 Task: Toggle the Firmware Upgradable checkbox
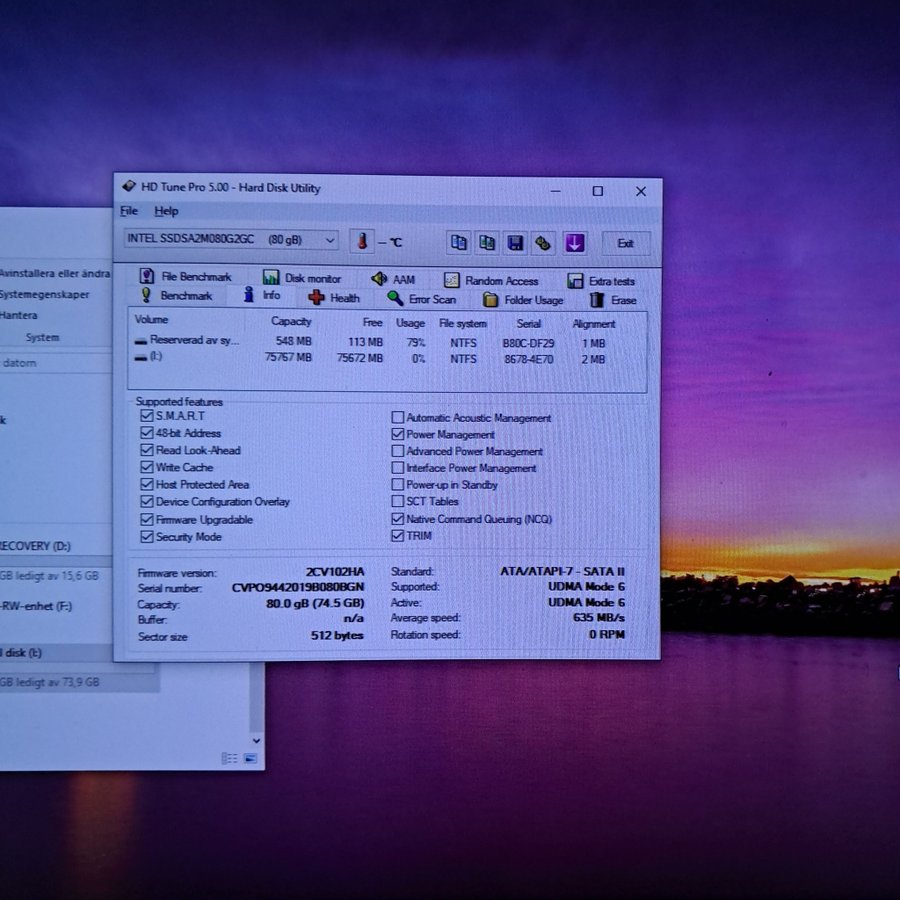coord(147,519)
